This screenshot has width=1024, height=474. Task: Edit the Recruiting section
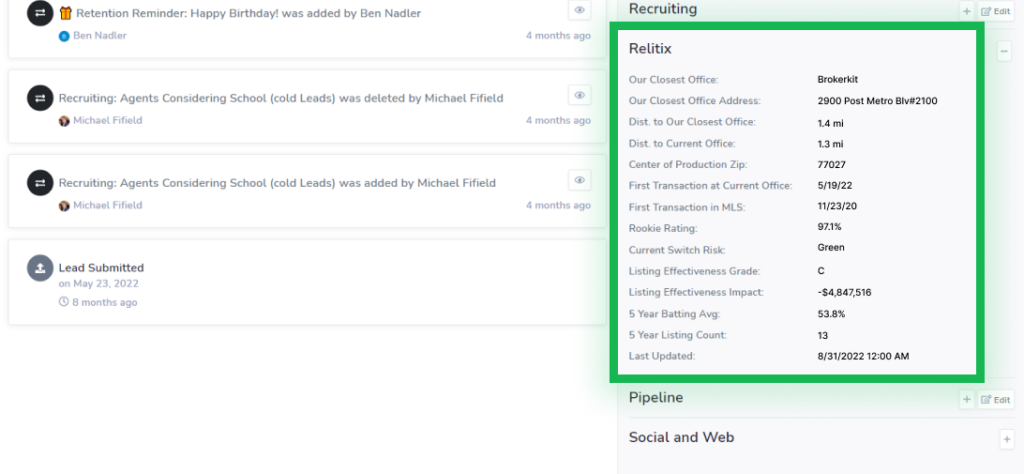click(996, 11)
